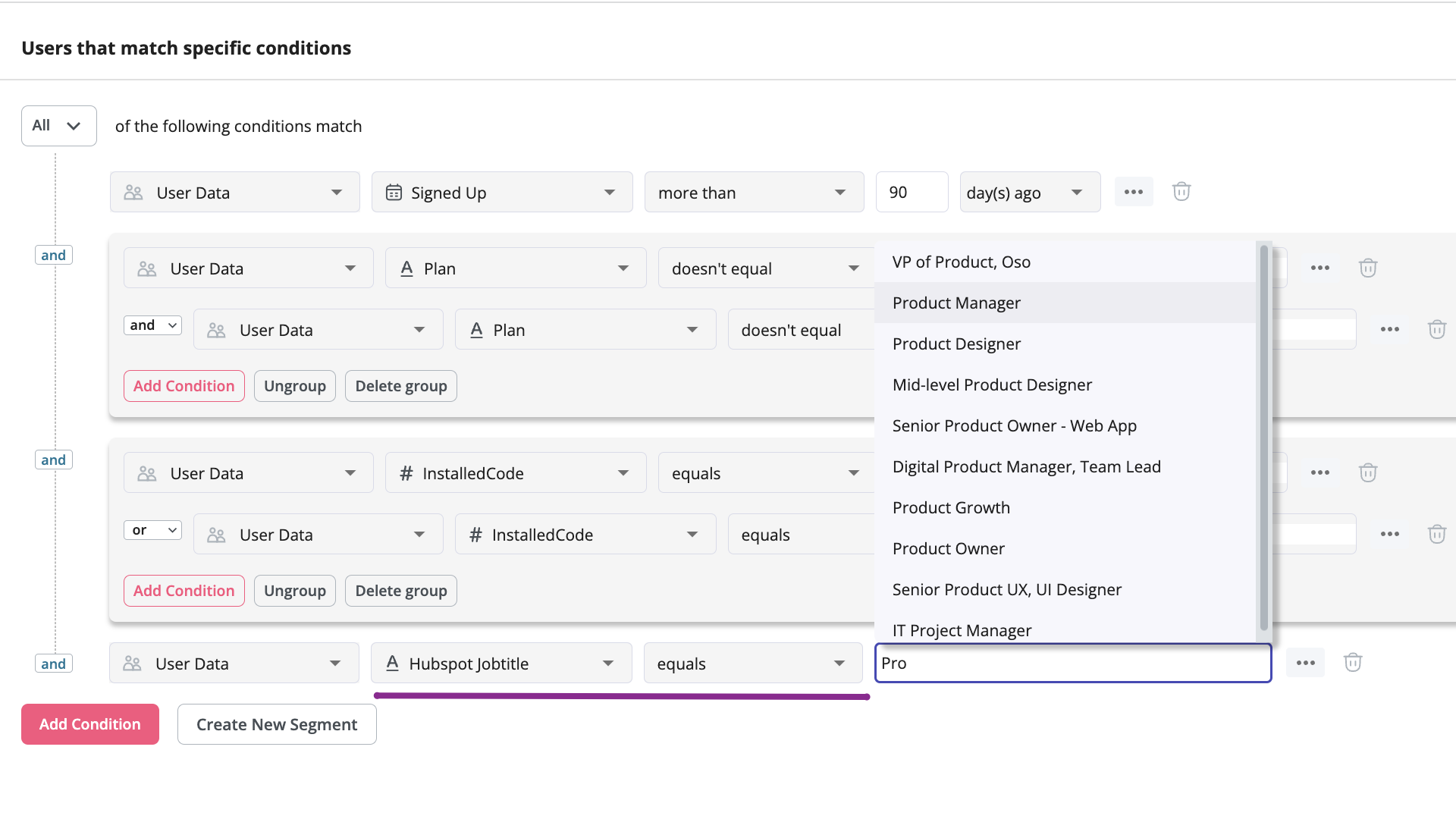The height and width of the screenshot is (819, 1456).
Task: Click 'Delete group' in the Plan condition group
Action: point(400,385)
